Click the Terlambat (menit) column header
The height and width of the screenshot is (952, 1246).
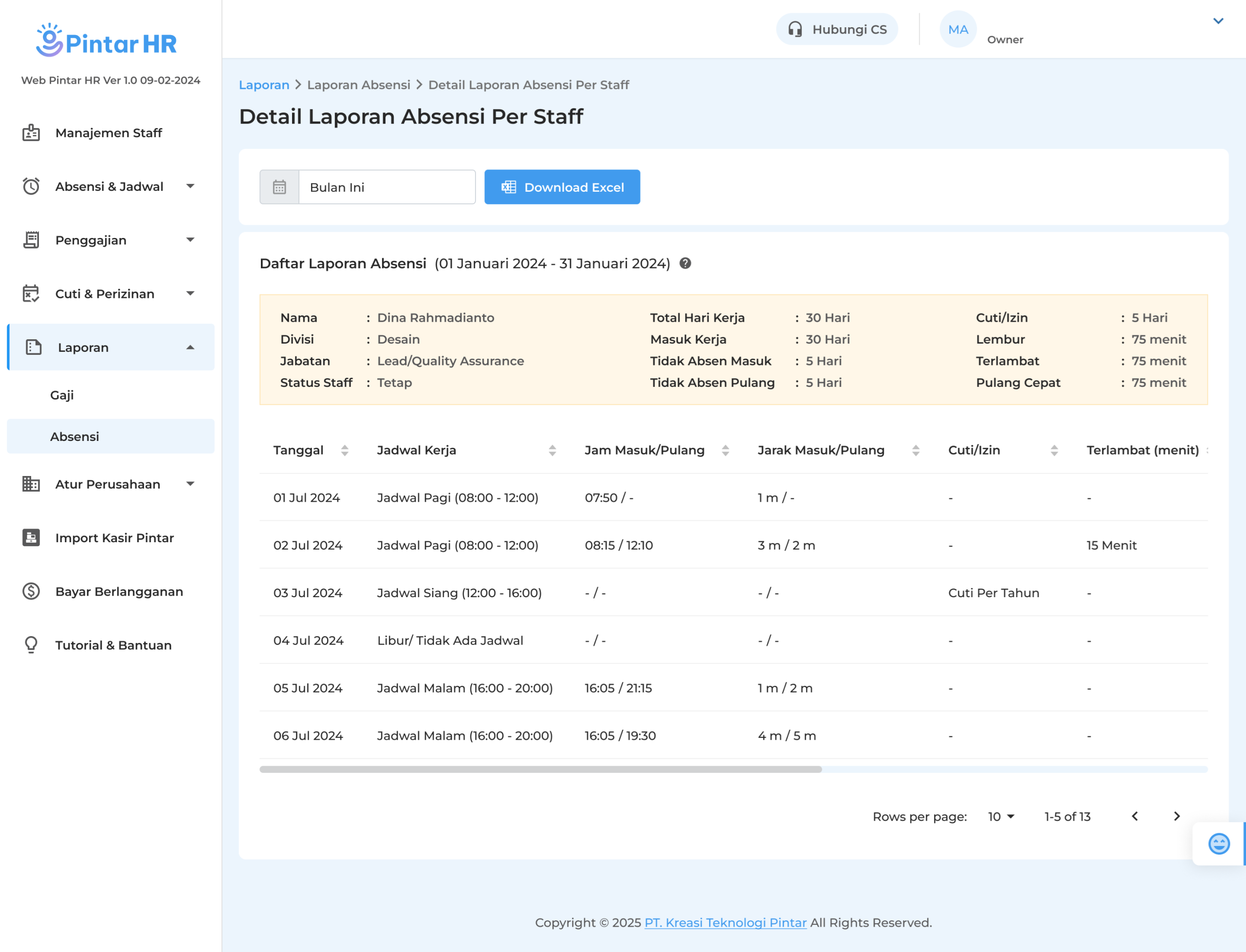tap(1142, 451)
